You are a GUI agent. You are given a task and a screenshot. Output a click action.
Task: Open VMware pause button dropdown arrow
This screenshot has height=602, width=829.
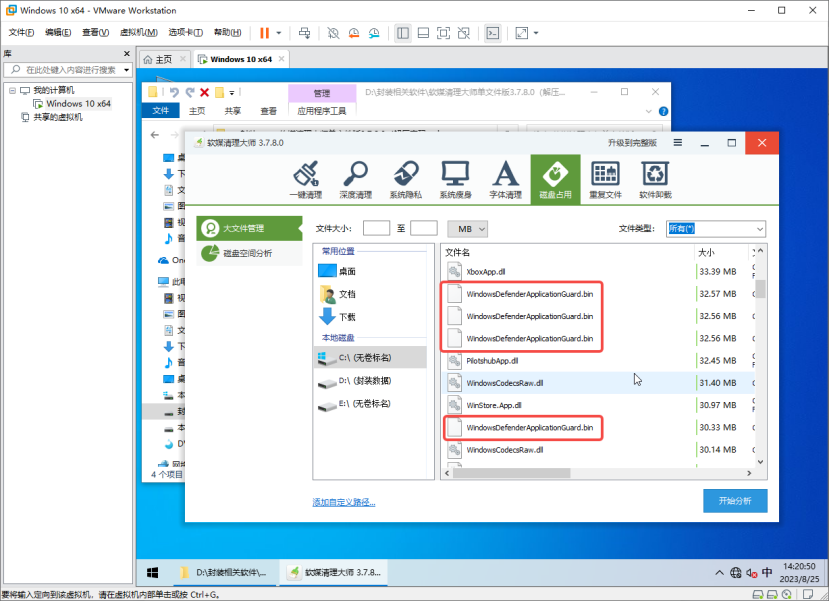280,33
